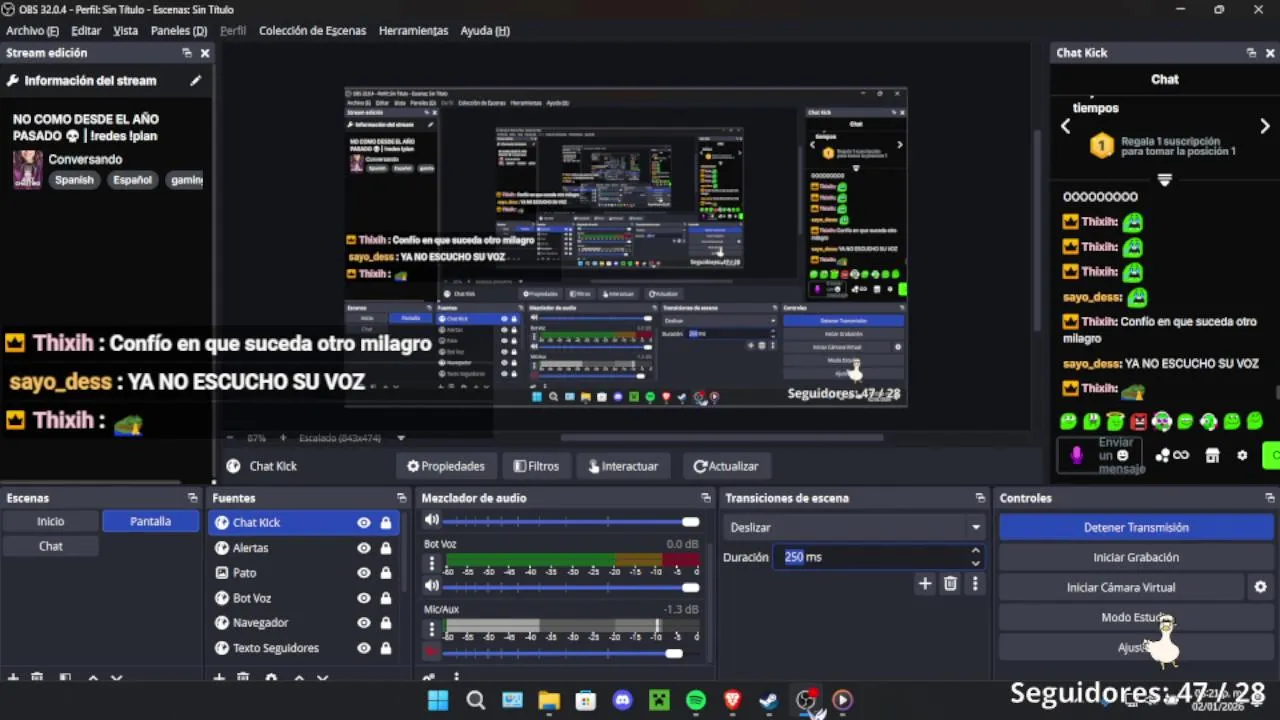Open Kick chat settings gear
Image resolution: width=1280 pixels, height=720 pixels.
[1242, 455]
